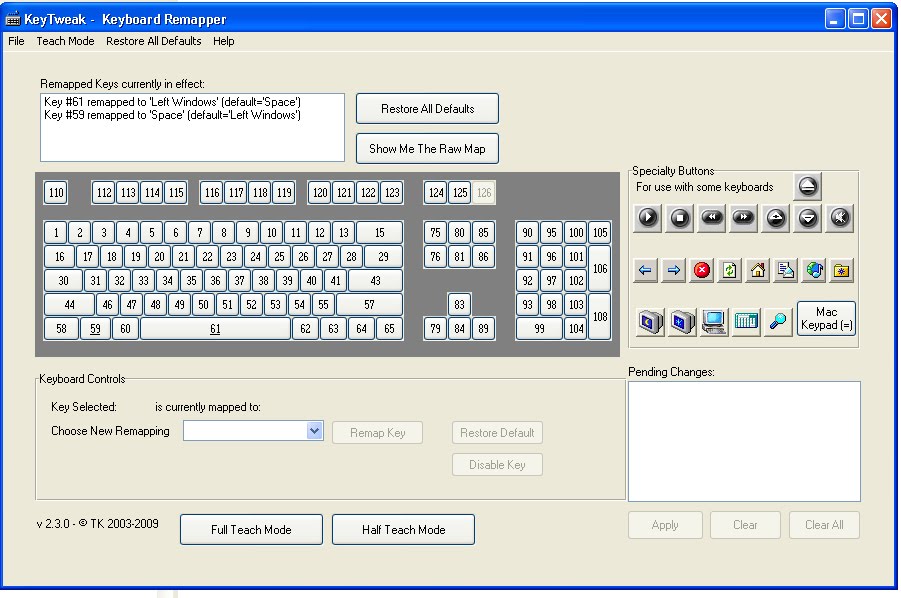The width and height of the screenshot is (901, 598).
Task: Start Half Teach Mode
Action: coord(403,530)
